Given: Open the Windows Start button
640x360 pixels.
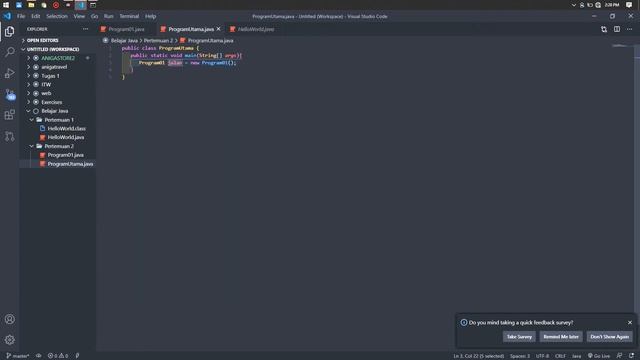Looking at the screenshot, I should [6, 5].
